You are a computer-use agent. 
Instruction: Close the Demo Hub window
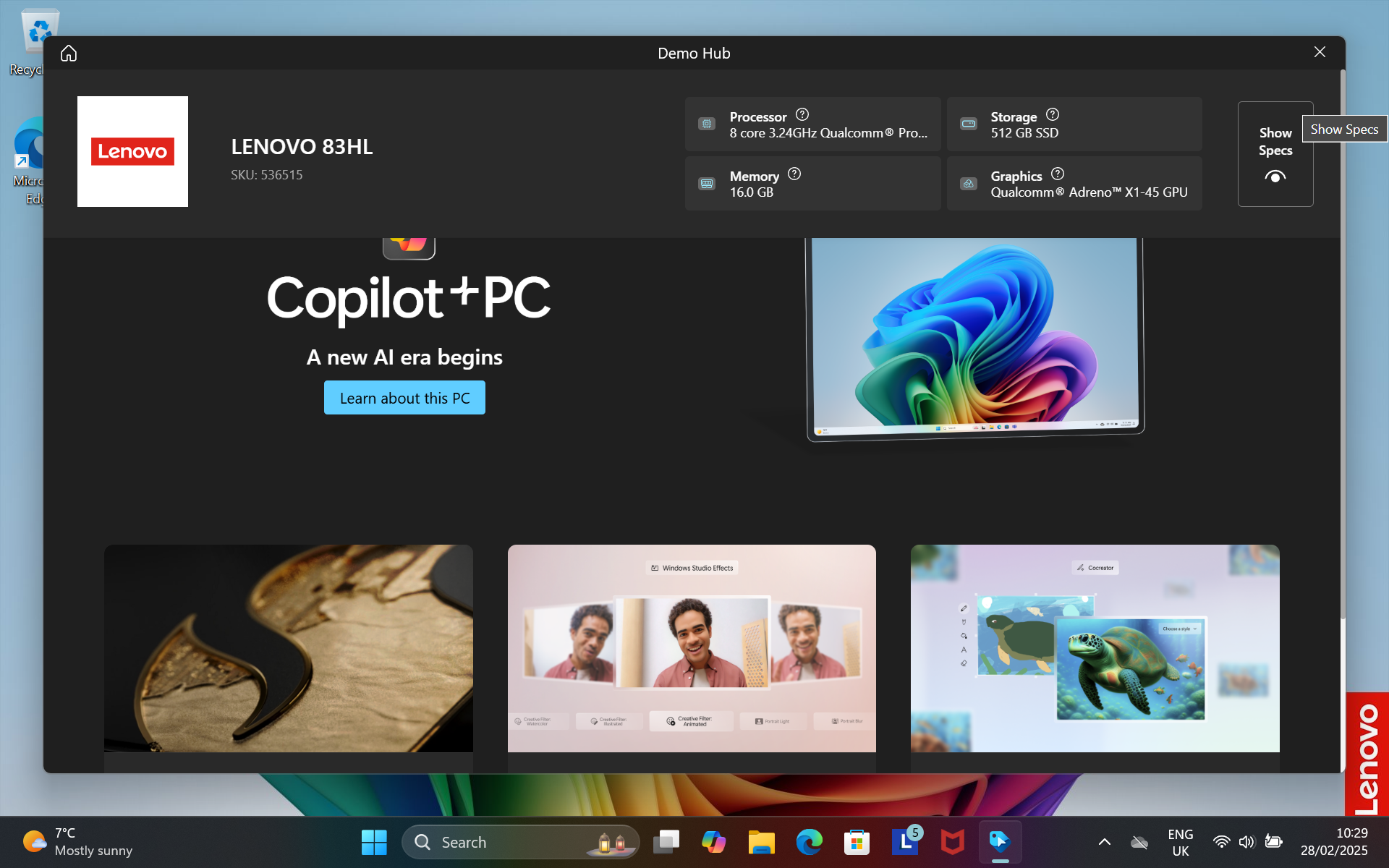click(x=1320, y=52)
